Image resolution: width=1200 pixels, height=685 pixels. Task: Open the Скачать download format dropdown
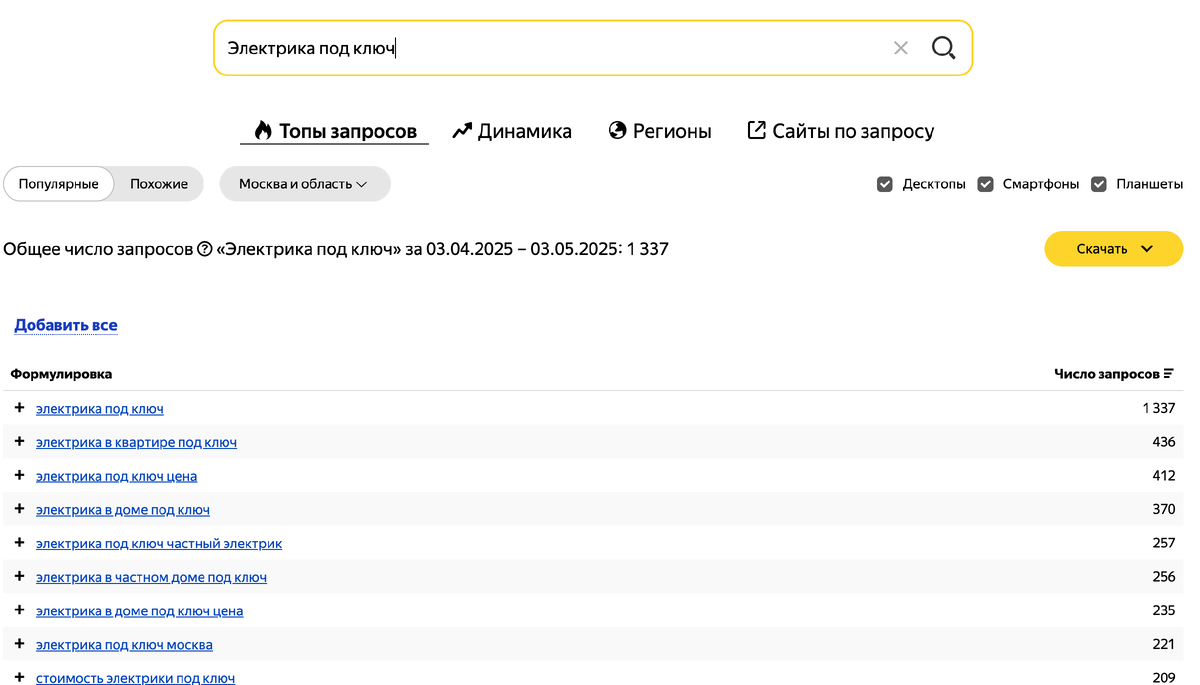[x=1113, y=248]
